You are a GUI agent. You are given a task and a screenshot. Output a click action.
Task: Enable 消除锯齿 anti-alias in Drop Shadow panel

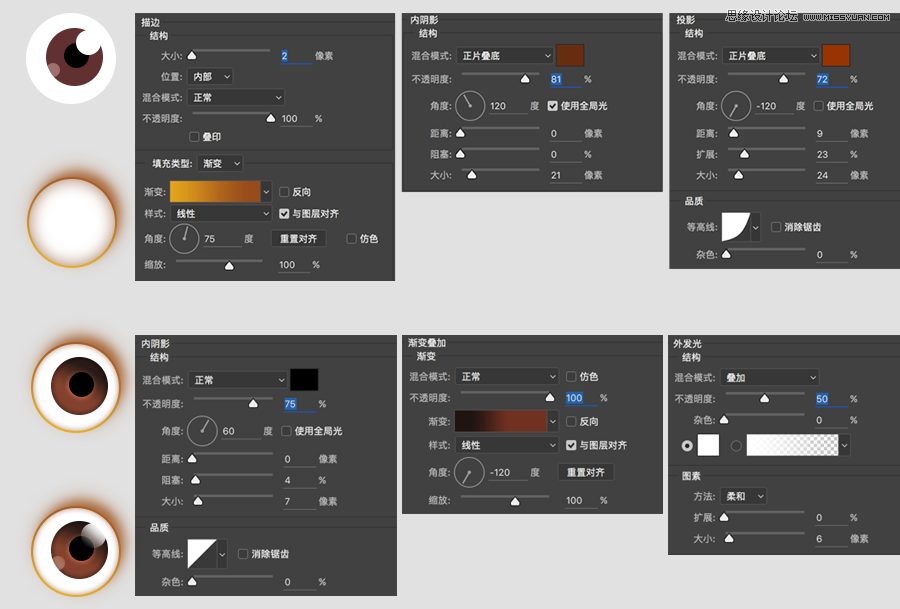[x=776, y=227]
